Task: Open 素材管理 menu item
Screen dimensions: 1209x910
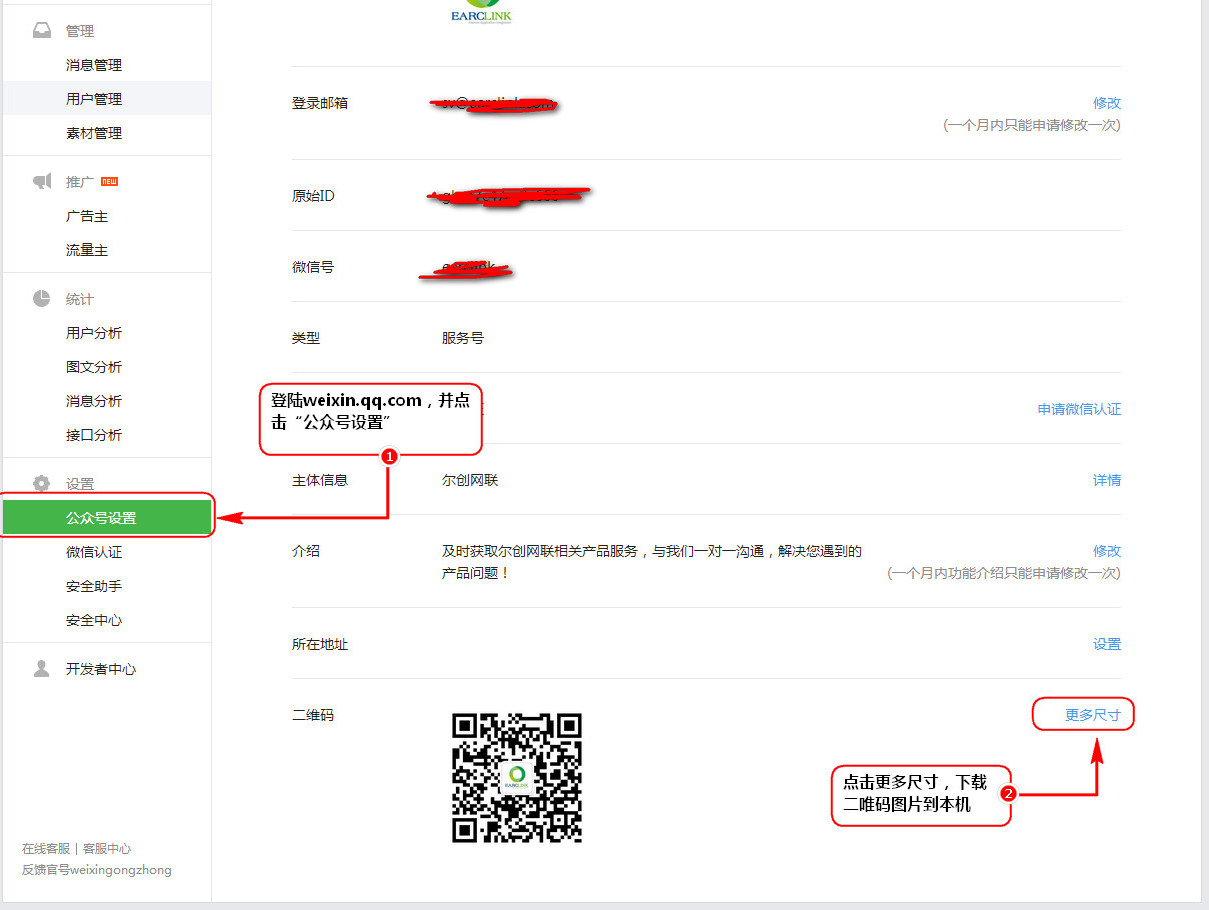Action: 94,133
